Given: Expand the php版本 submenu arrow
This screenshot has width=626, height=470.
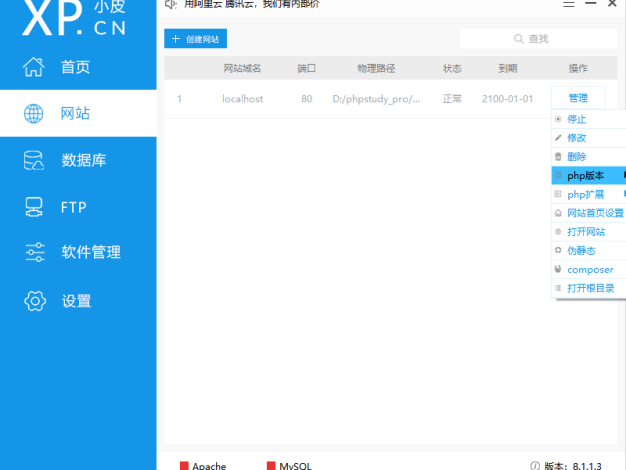Looking at the screenshot, I should [x=624, y=175].
